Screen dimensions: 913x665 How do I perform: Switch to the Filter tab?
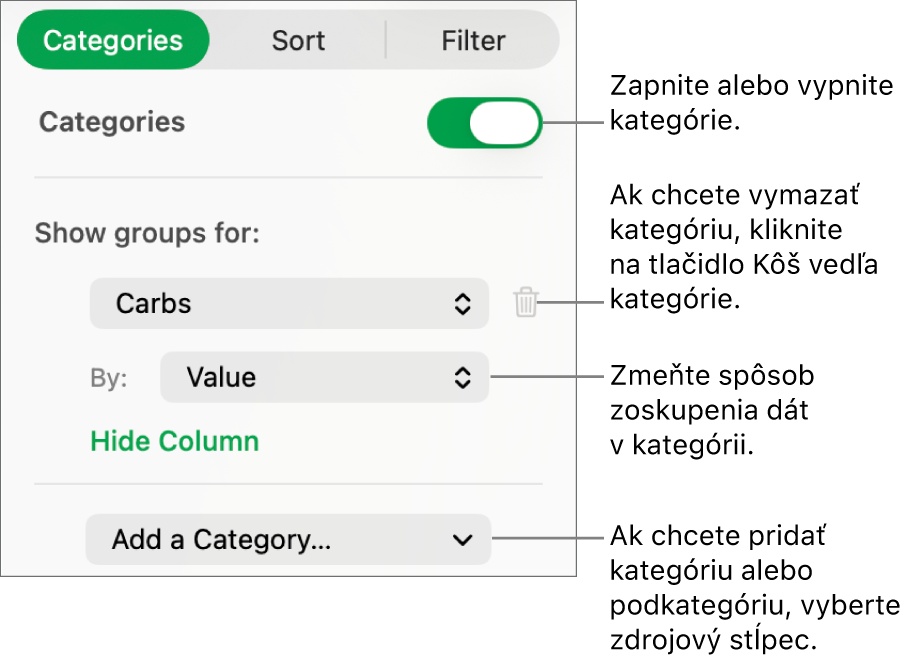click(x=473, y=40)
